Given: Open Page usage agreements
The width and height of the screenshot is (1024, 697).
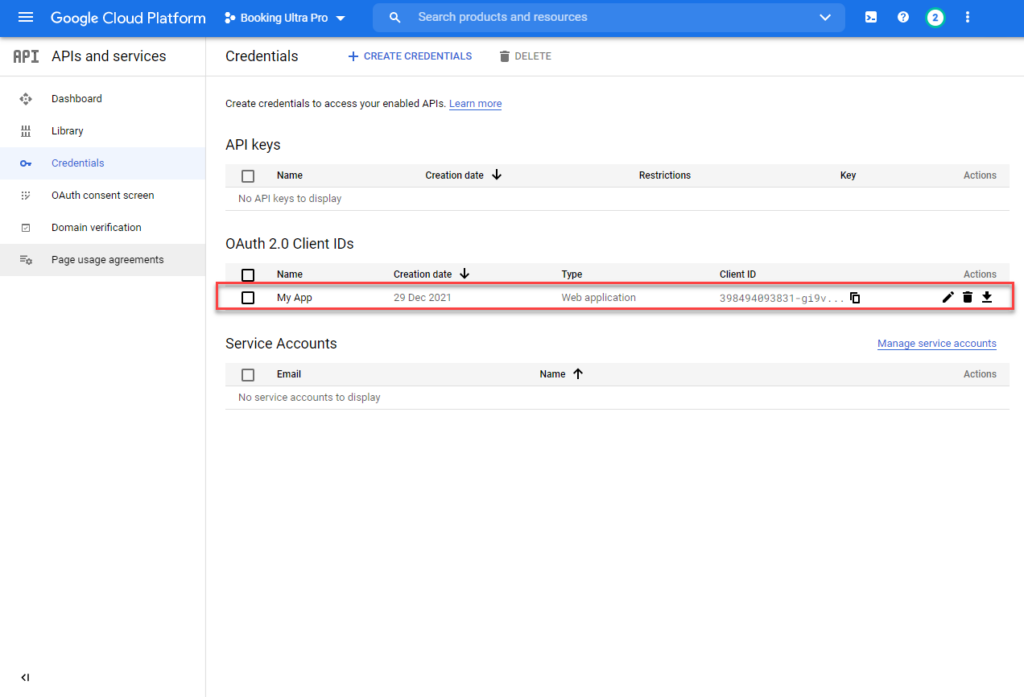Looking at the screenshot, I should pyautogui.click(x=107, y=259).
